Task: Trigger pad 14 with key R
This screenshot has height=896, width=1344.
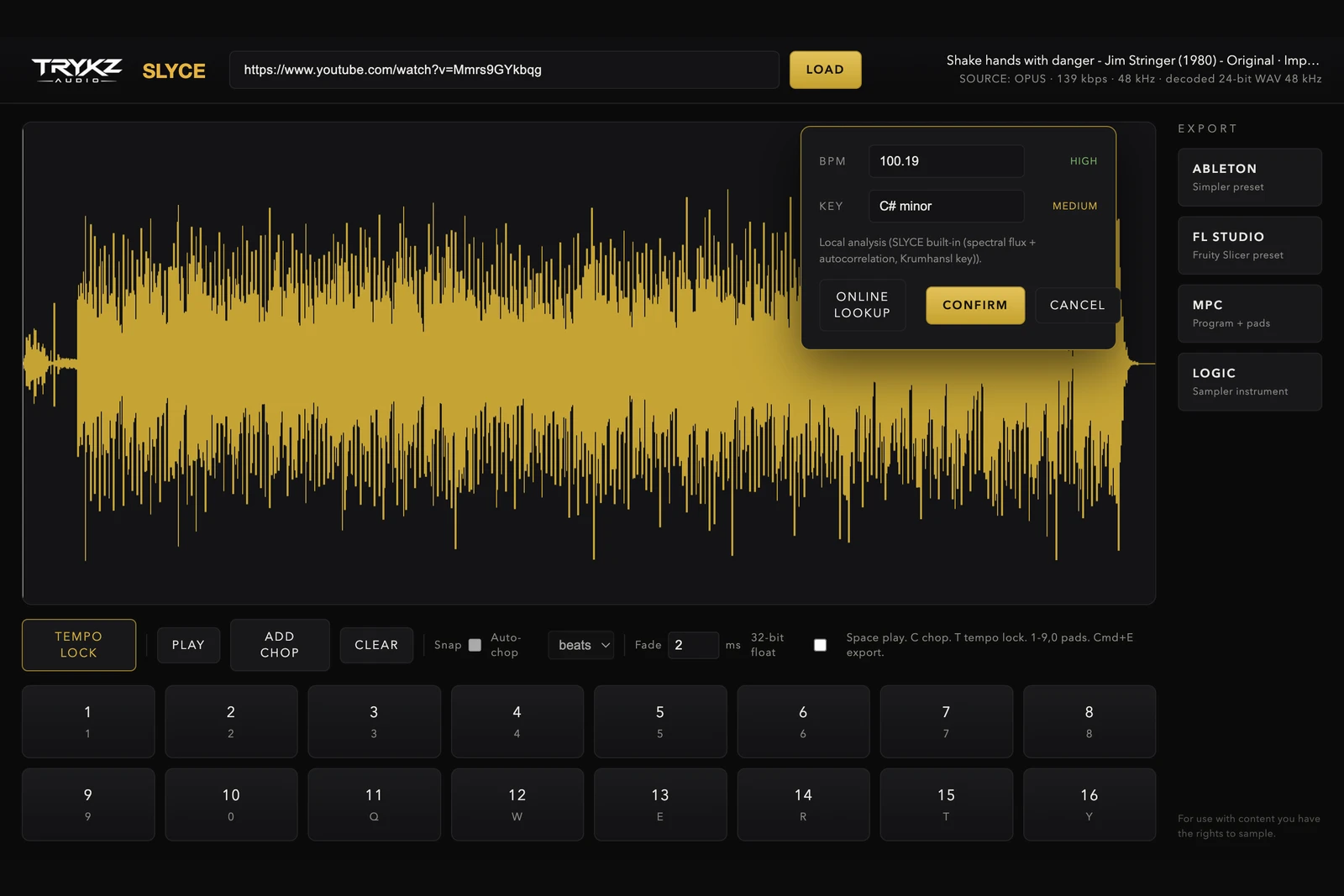Action: tap(803, 804)
